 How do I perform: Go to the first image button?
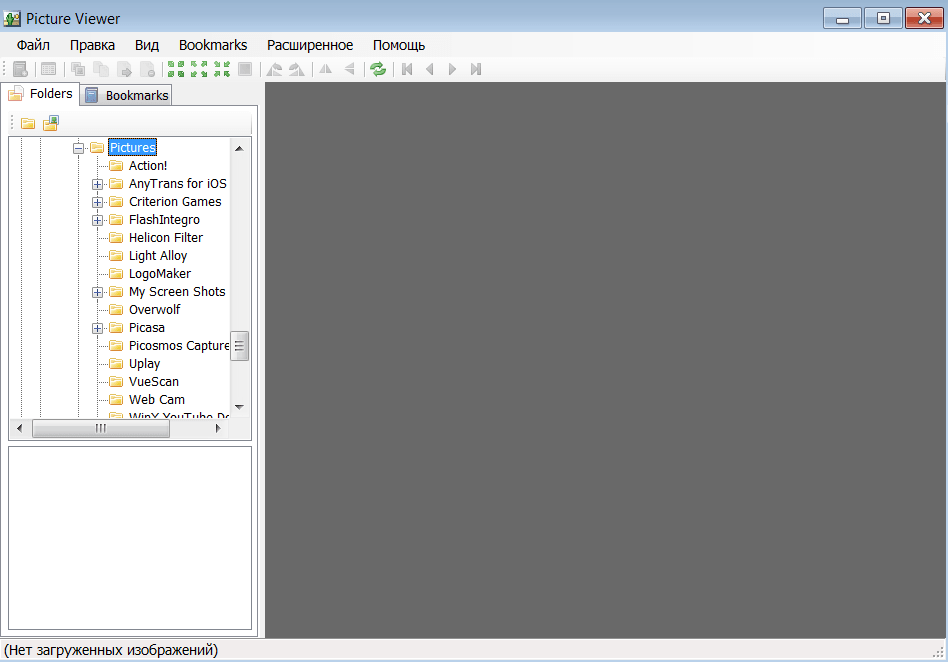pos(407,70)
